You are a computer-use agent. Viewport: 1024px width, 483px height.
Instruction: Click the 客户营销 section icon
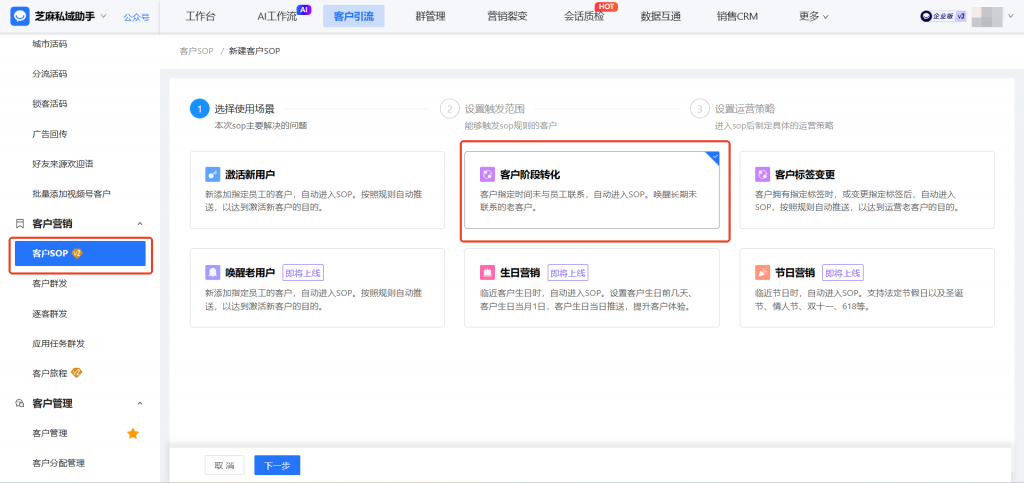(x=20, y=224)
